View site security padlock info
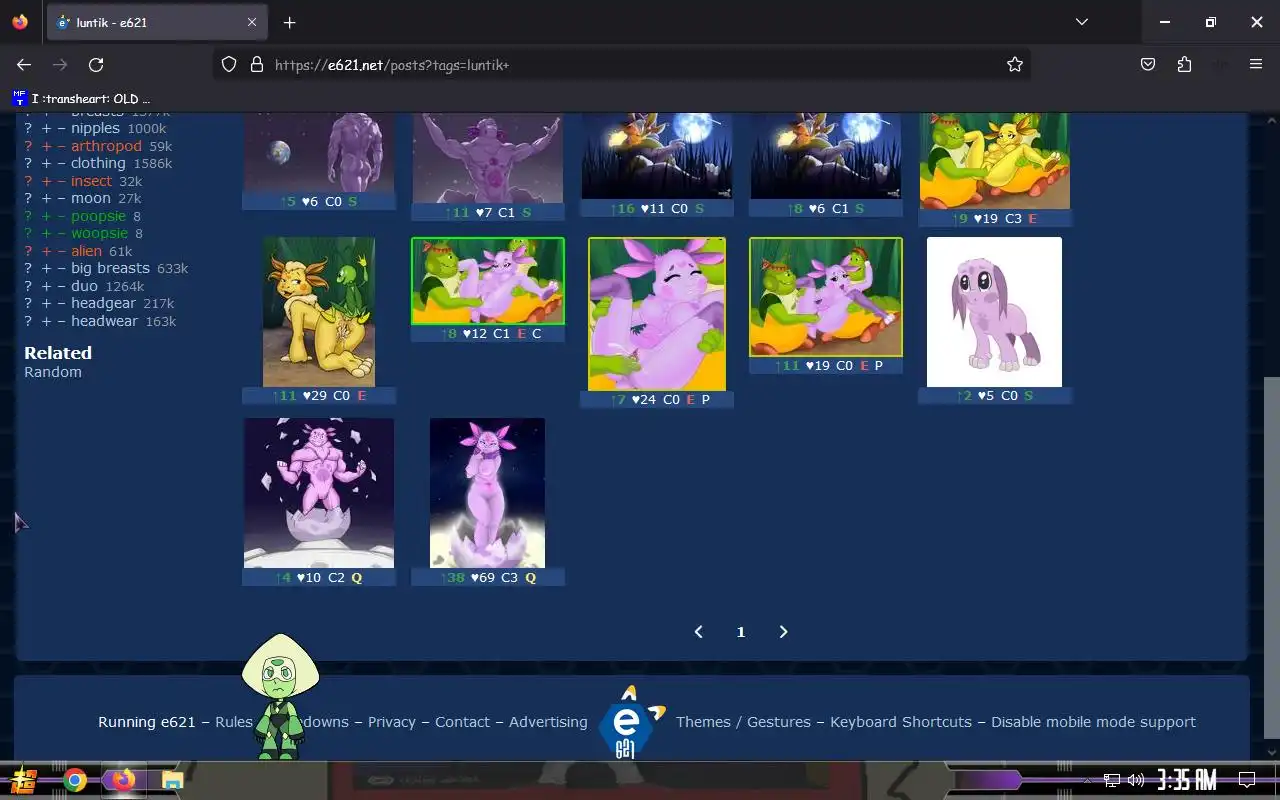1280x800 pixels. point(256,64)
